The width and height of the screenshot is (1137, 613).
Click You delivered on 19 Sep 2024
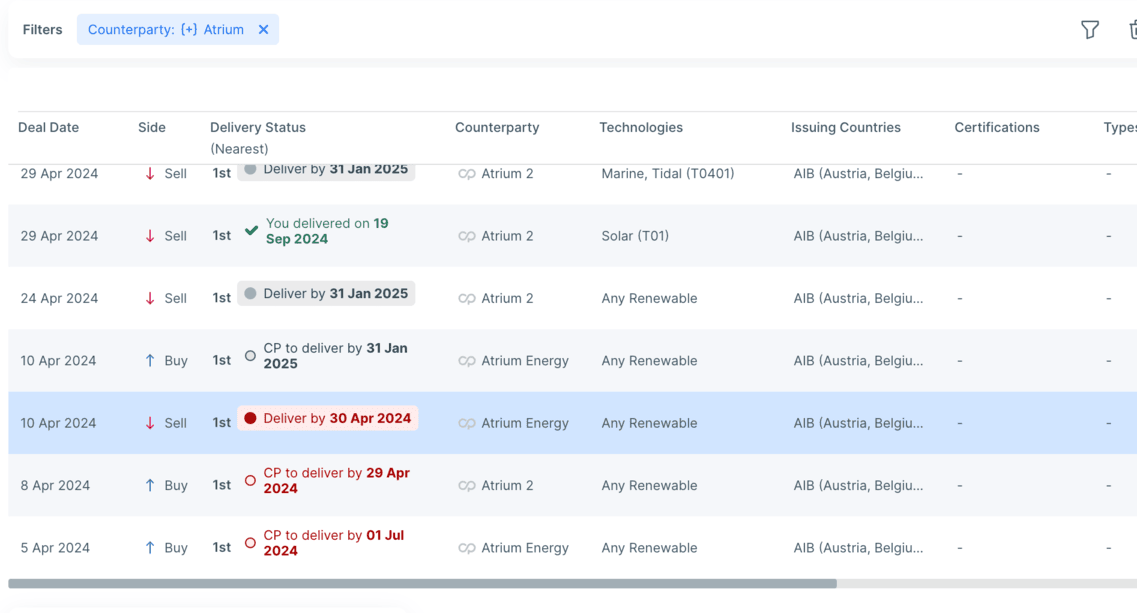[x=327, y=231]
